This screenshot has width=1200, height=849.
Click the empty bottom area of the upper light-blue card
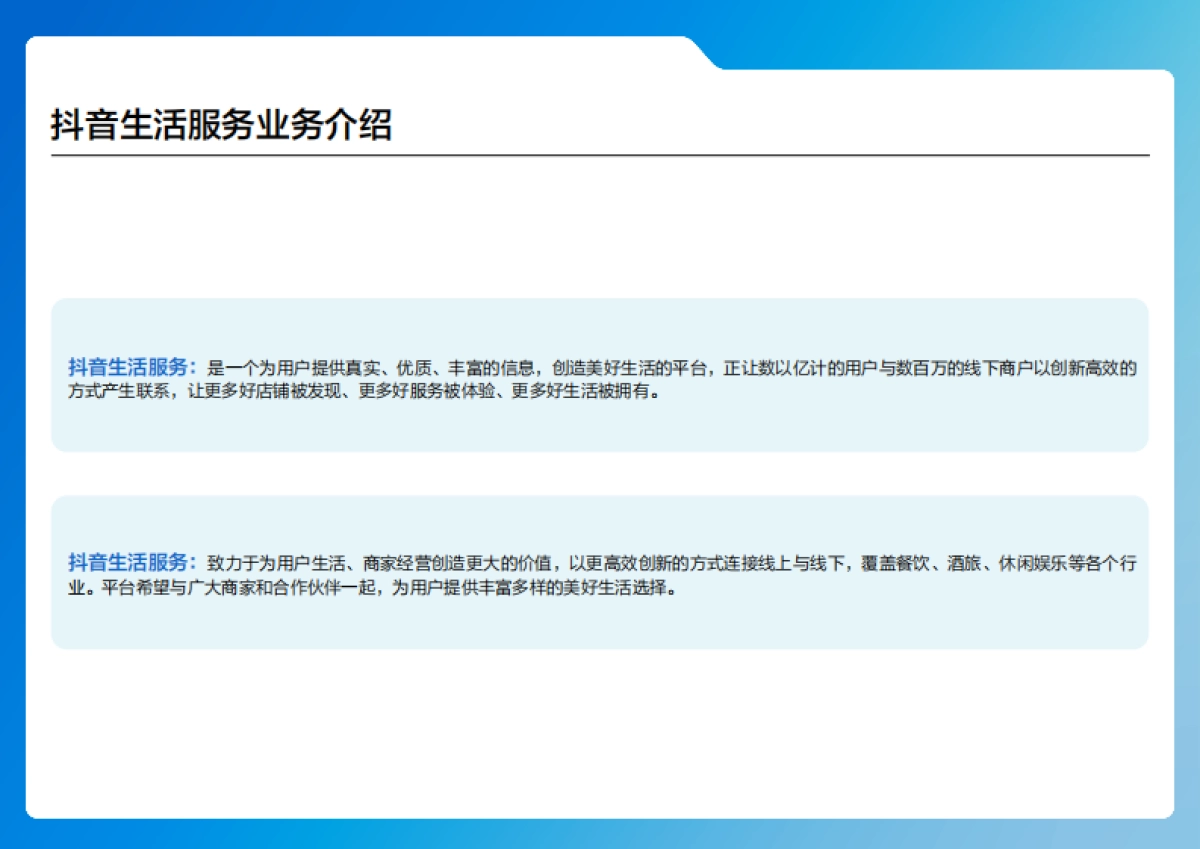tap(600, 428)
